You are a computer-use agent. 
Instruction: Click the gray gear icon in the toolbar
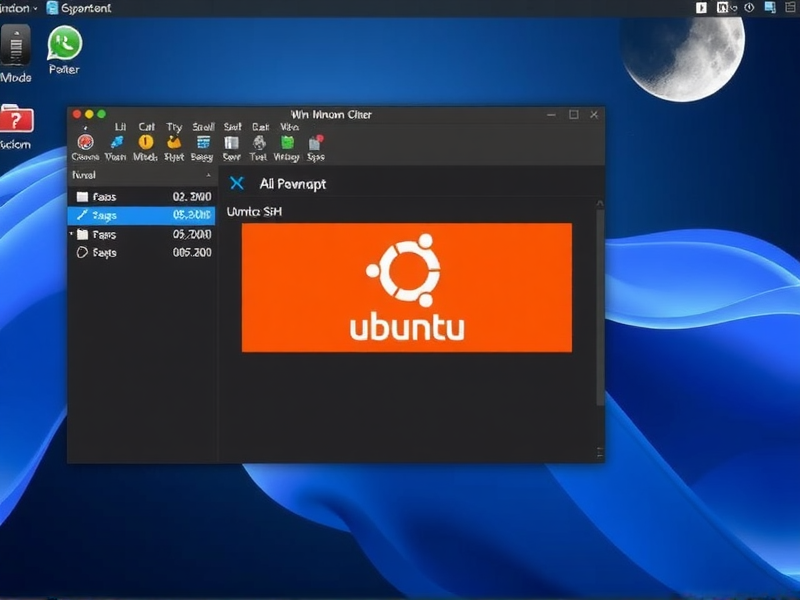(260, 143)
